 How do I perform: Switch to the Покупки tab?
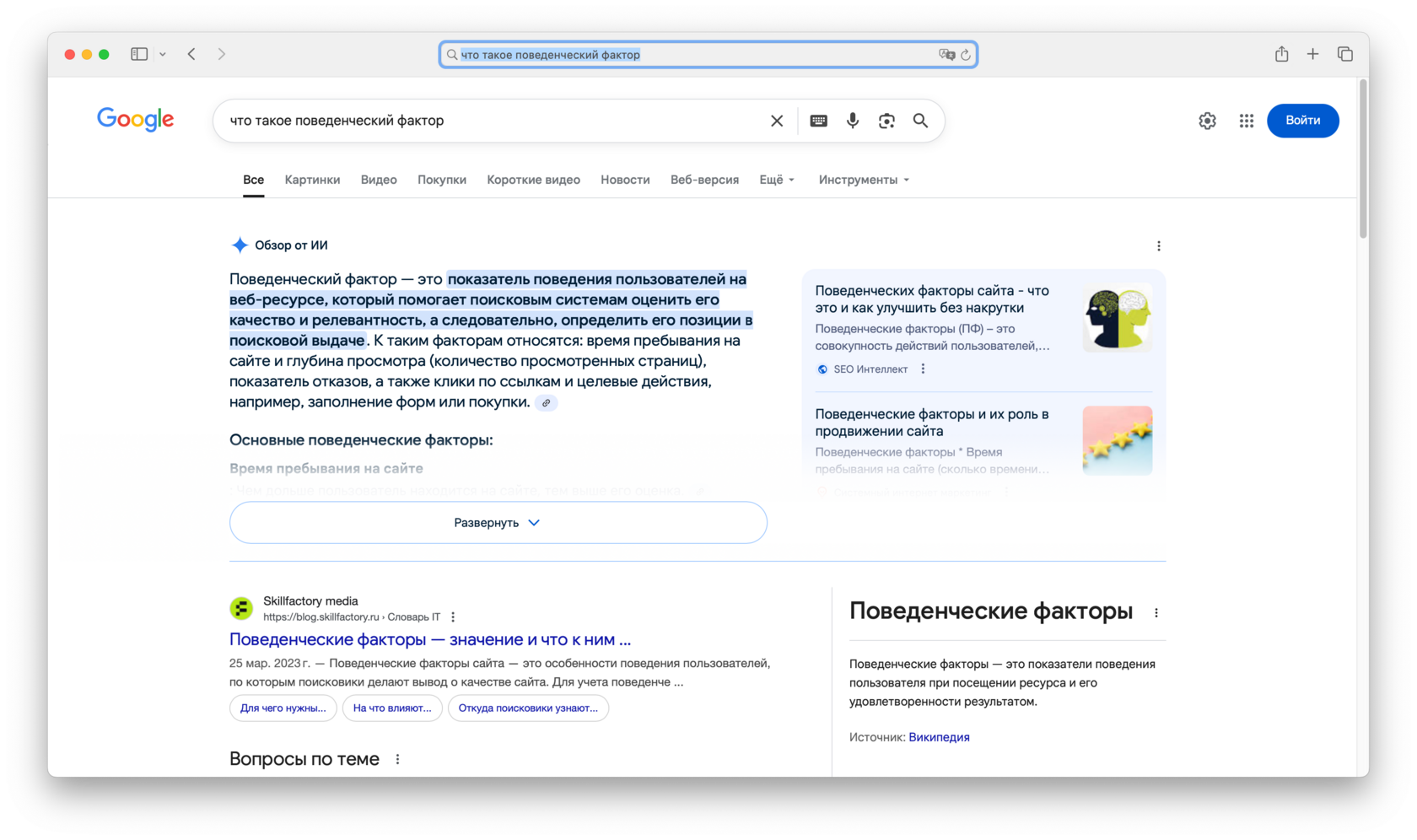[442, 180]
